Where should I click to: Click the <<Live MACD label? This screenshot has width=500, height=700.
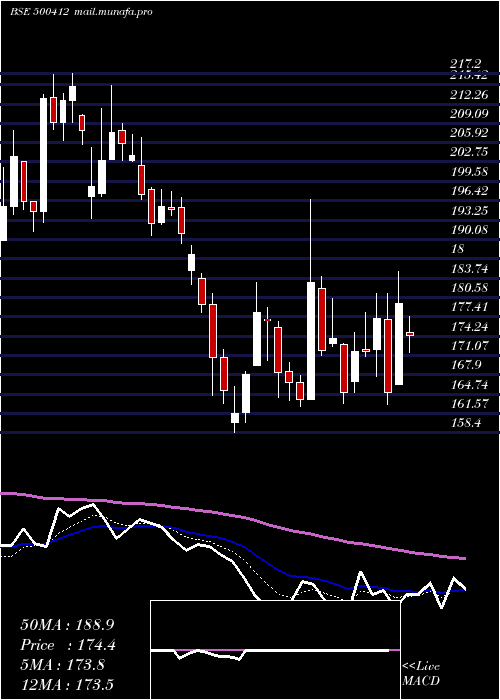pos(421,674)
